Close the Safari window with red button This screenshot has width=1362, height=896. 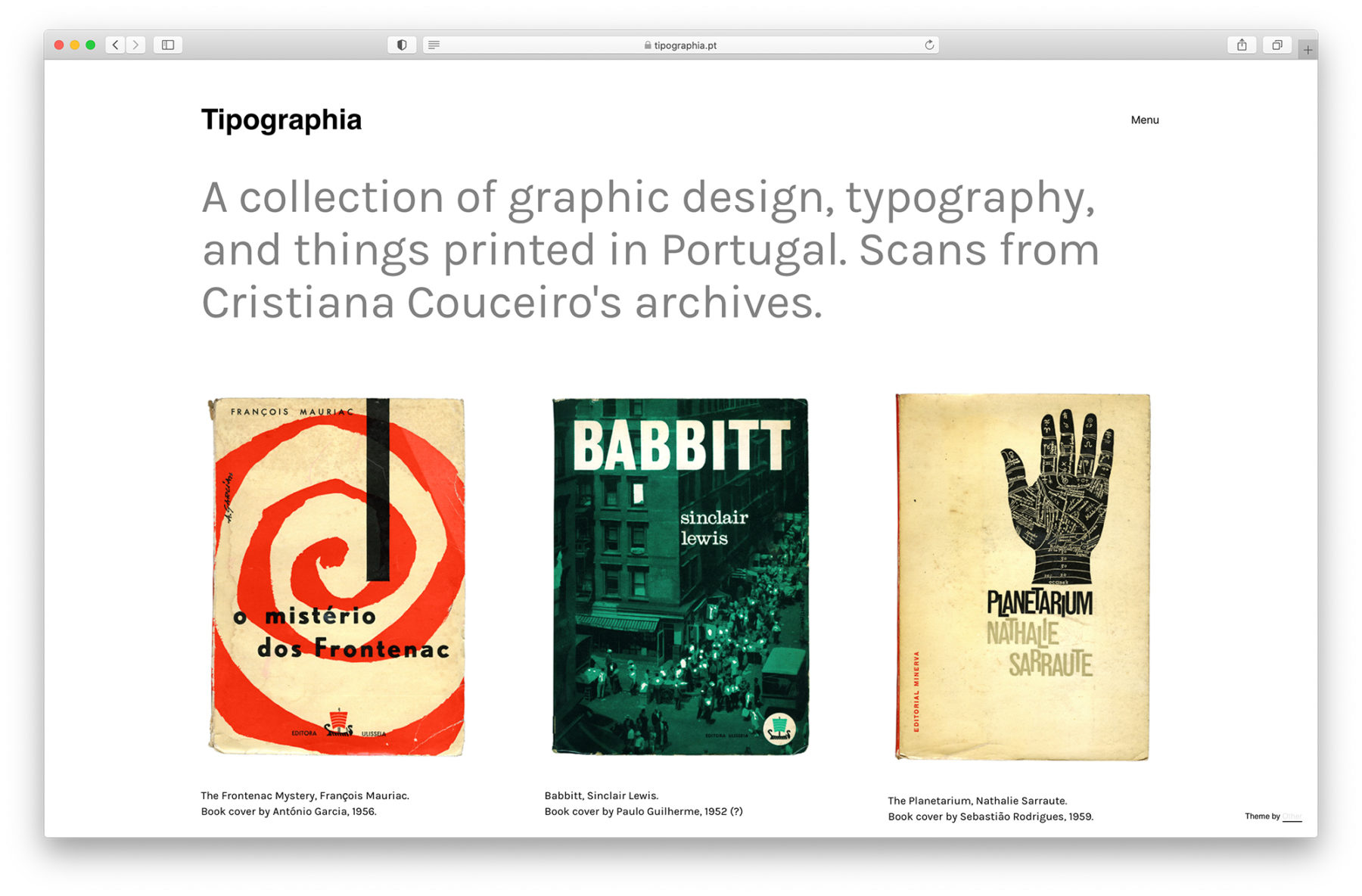[x=59, y=45]
